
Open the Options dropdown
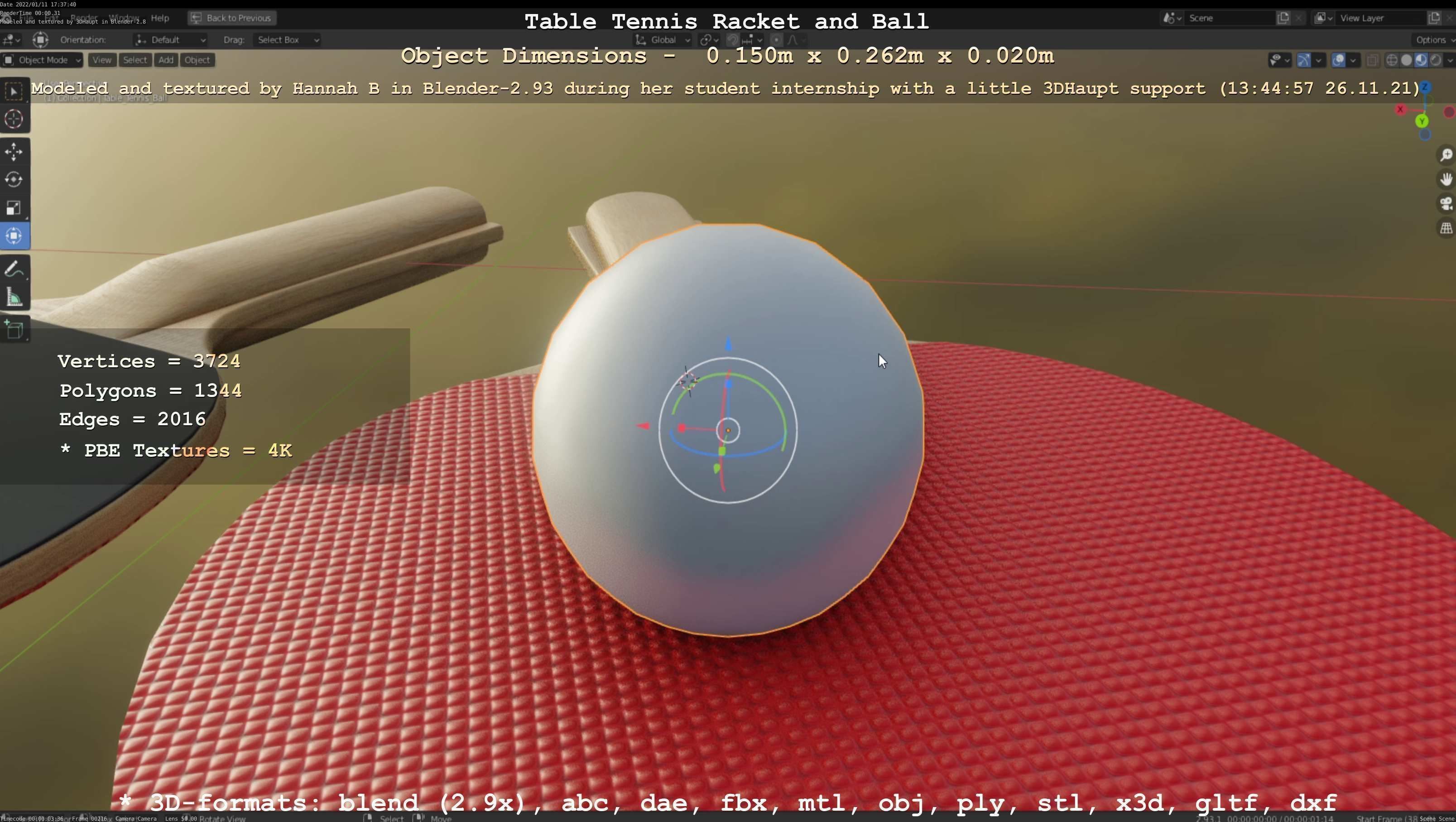coord(1433,40)
